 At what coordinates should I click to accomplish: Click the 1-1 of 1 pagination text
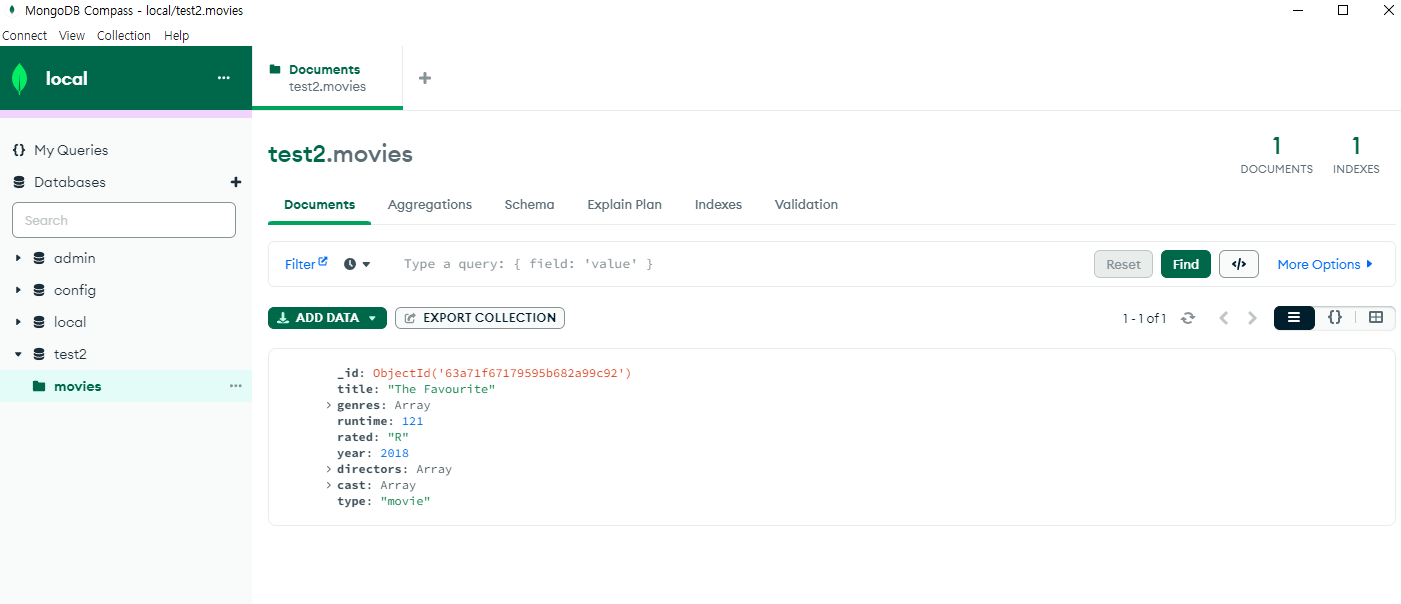[x=1144, y=318]
